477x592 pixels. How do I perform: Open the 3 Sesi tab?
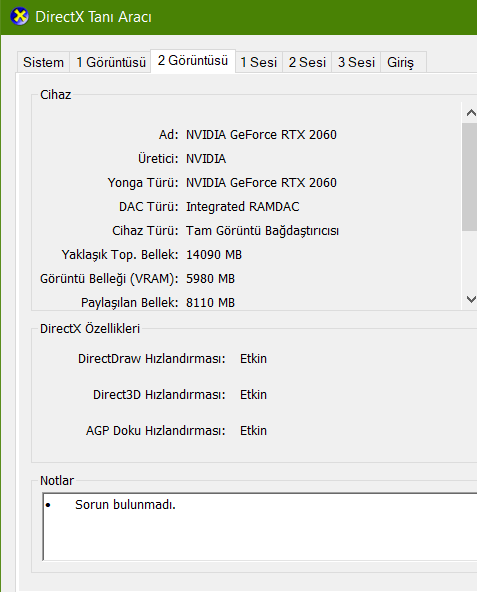click(356, 62)
